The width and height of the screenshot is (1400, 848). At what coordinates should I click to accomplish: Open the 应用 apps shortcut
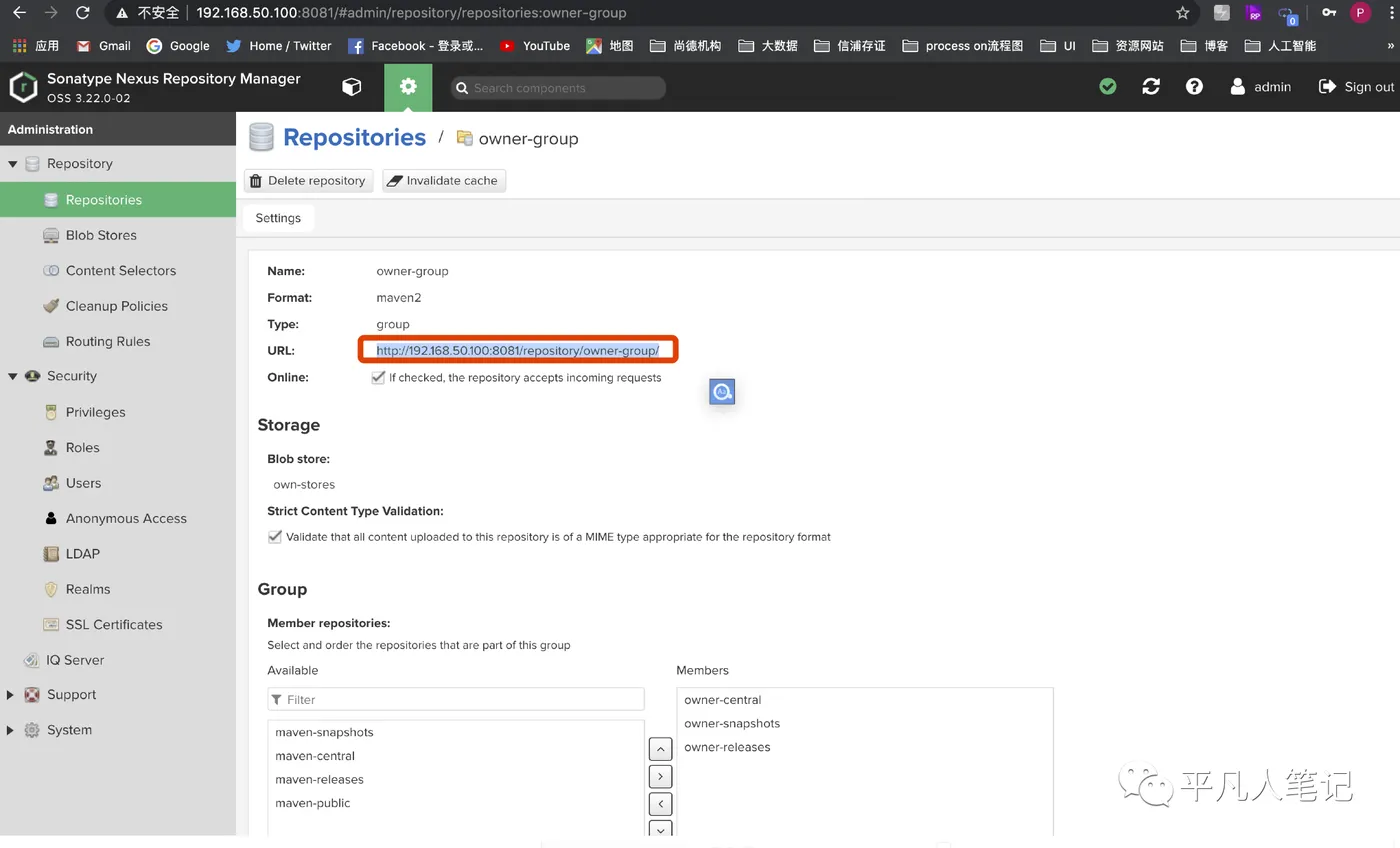coord(36,46)
